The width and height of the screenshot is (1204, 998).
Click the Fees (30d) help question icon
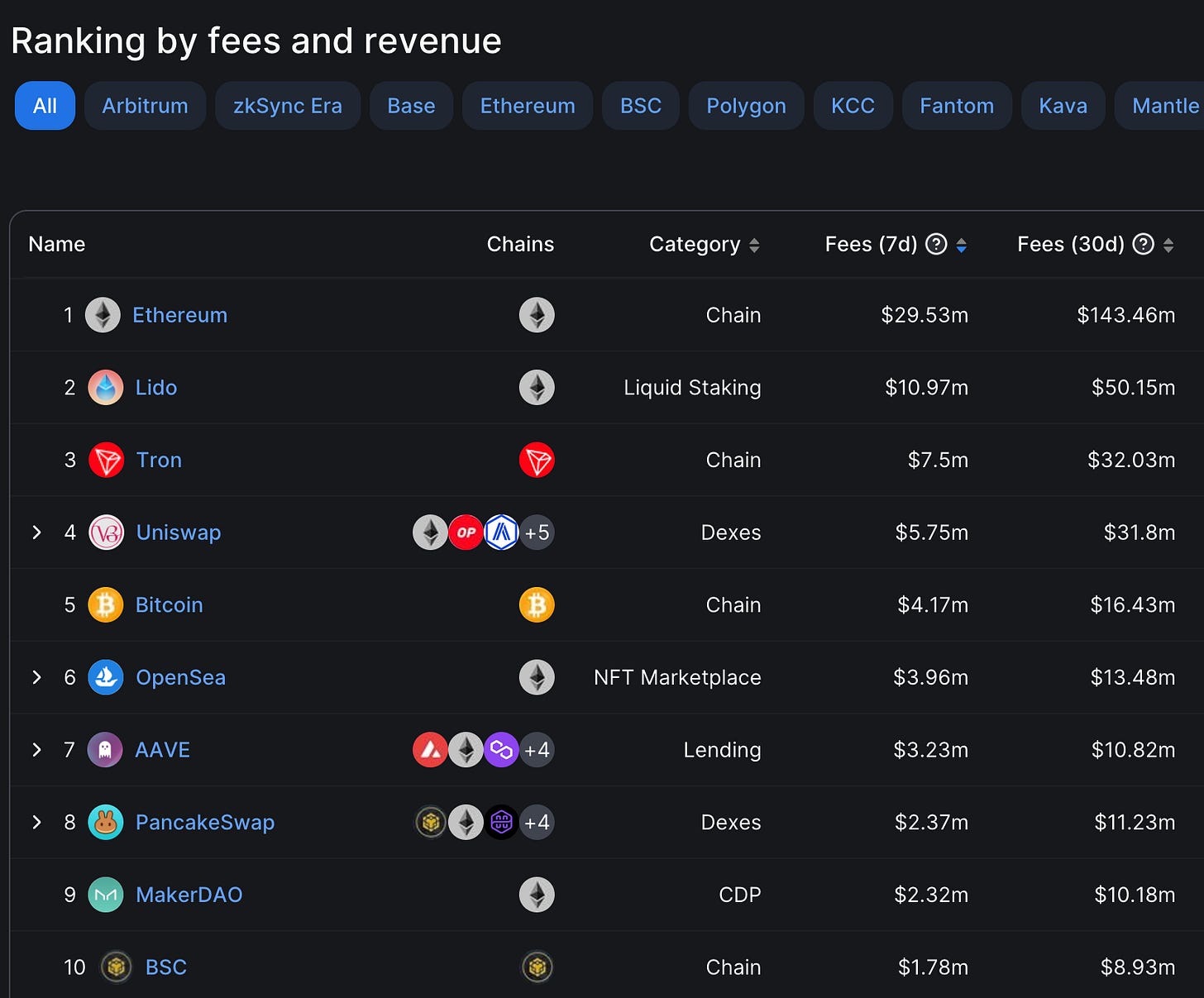[x=1143, y=244]
